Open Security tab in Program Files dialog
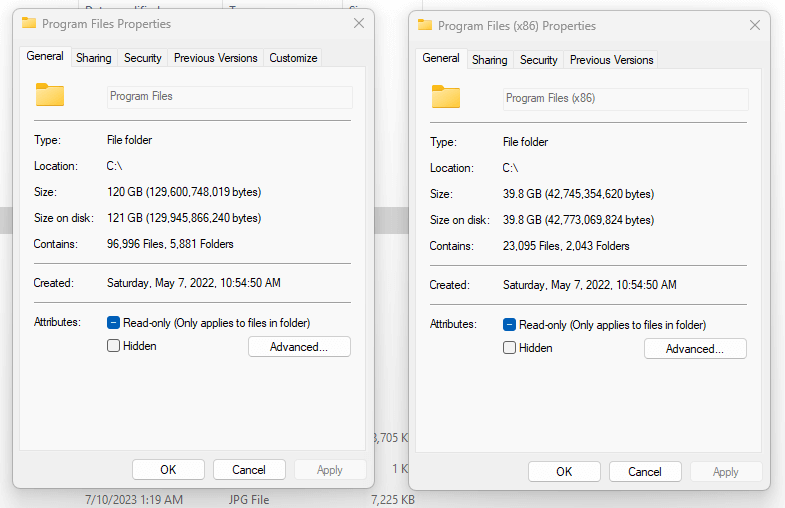This screenshot has height=508, width=785. pos(143,58)
